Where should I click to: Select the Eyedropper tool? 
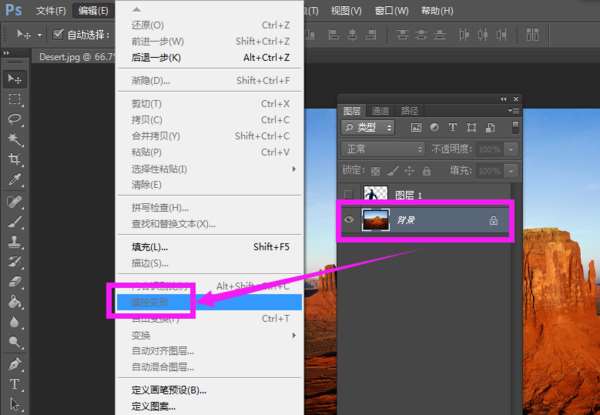[15, 179]
